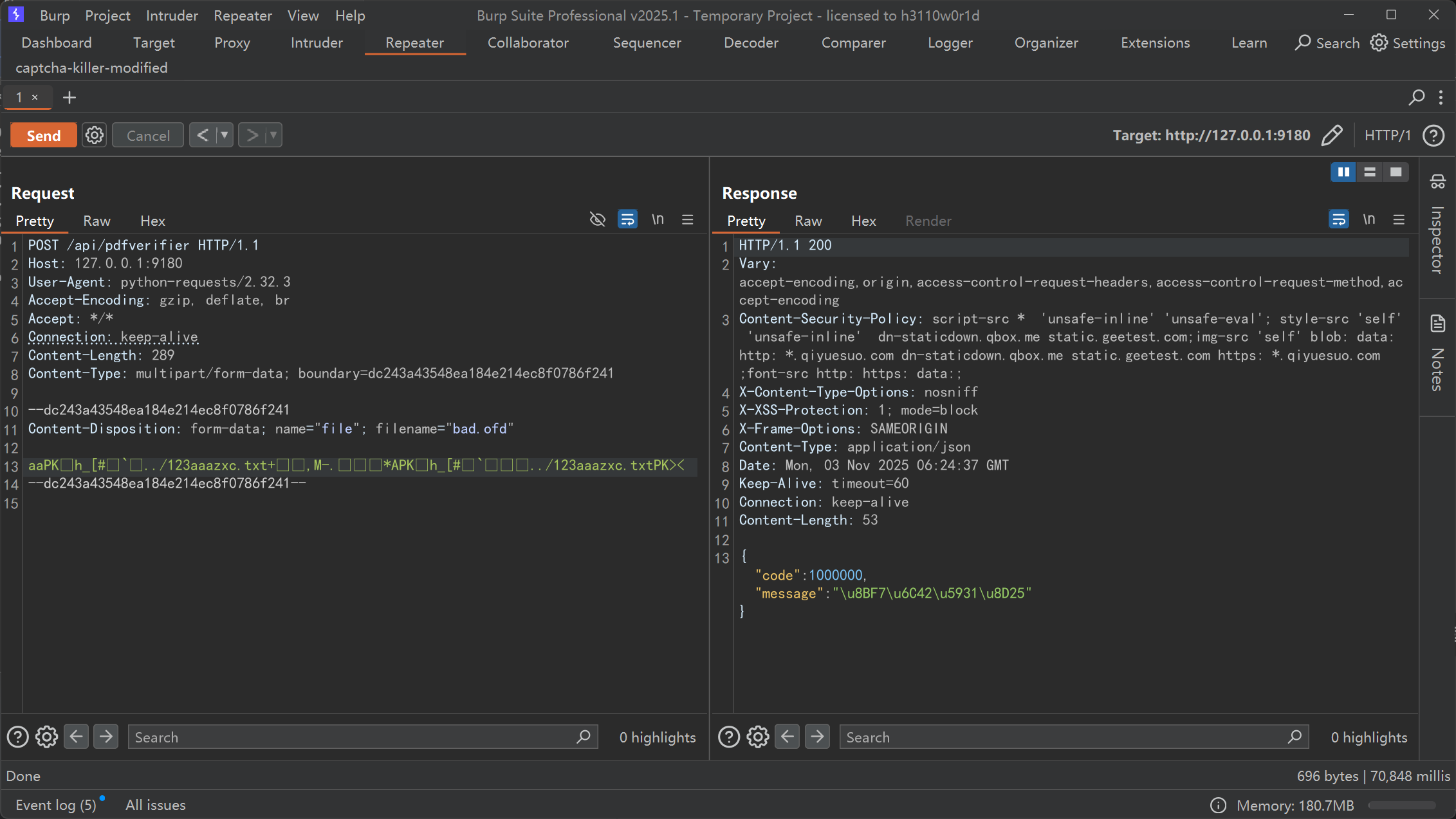Viewport: 1456px width, 819px height.
Task: Click the edit target pencil icon
Action: coord(1332,135)
